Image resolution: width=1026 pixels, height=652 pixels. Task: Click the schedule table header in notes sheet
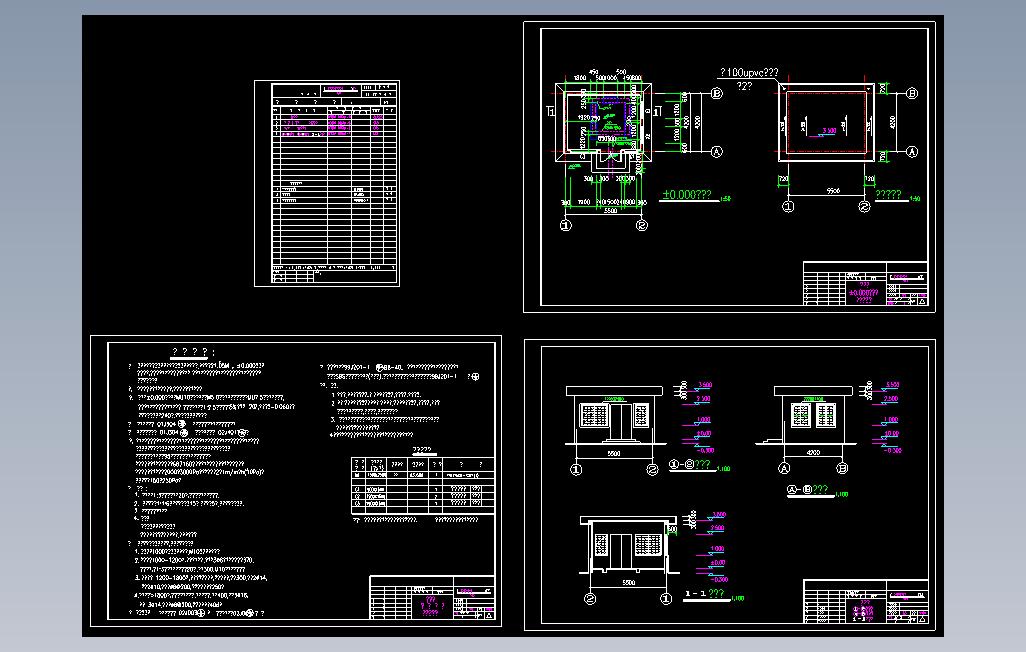click(423, 464)
